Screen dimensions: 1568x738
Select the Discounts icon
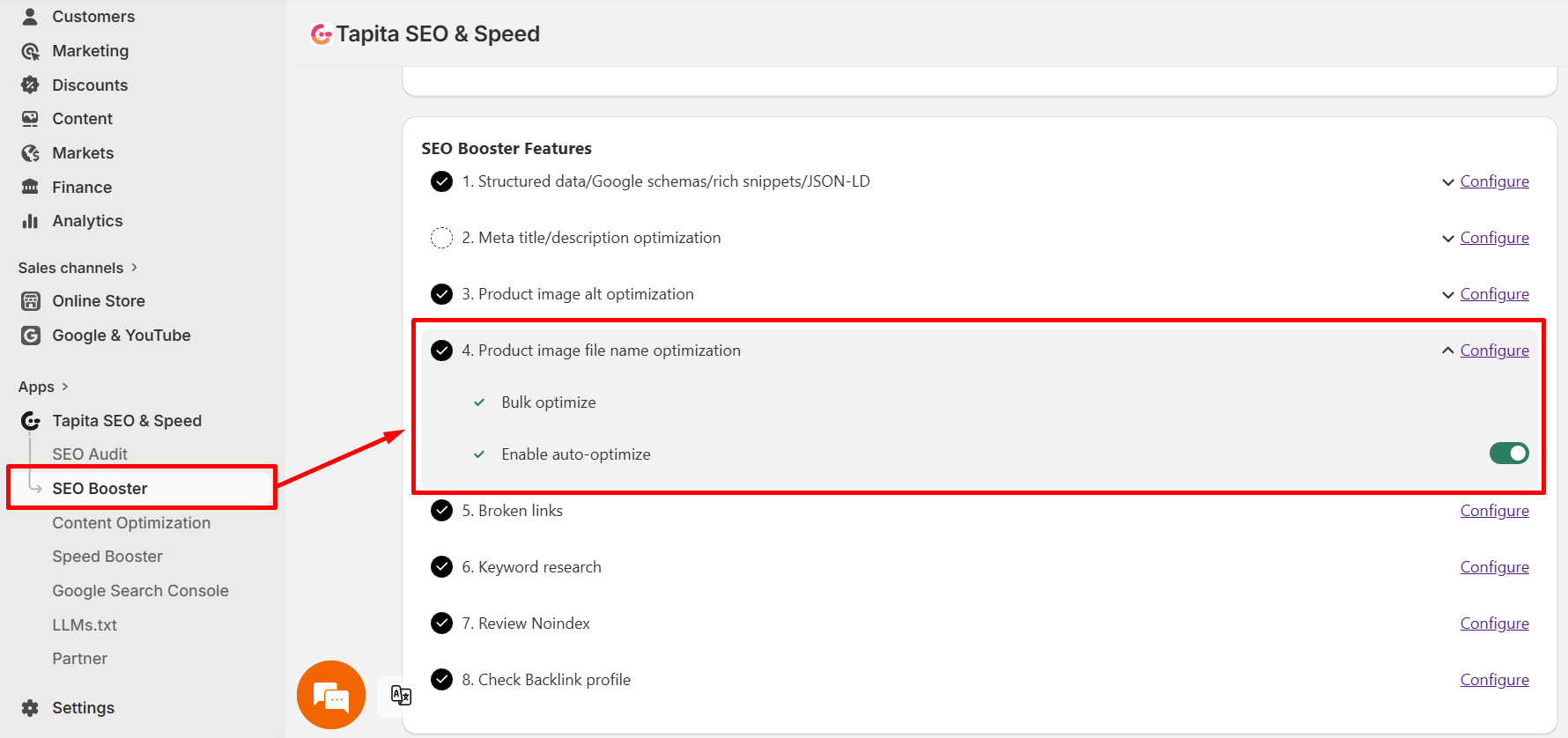click(29, 85)
